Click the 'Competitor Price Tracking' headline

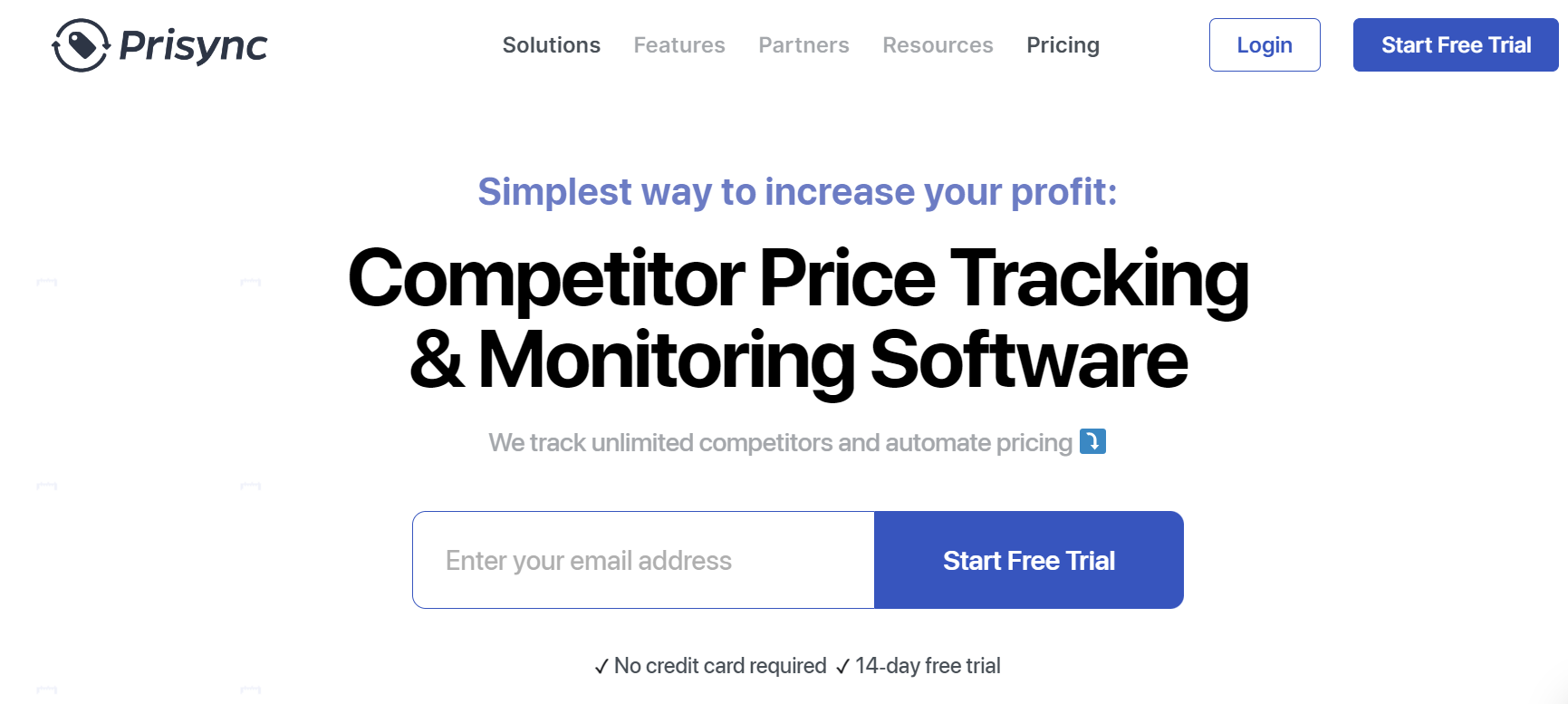[797, 281]
